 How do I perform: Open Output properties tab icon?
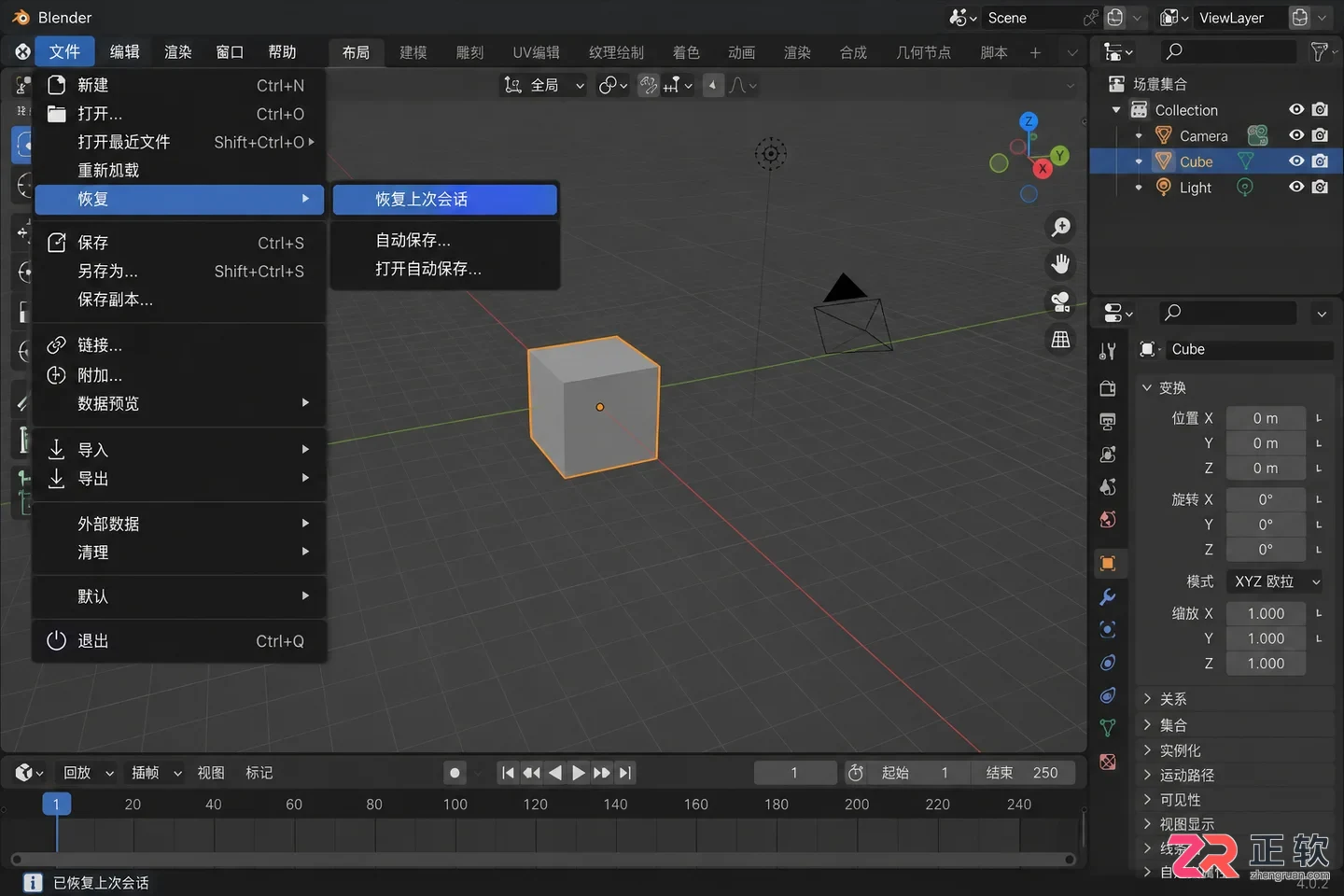pyautogui.click(x=1108, y=421)
